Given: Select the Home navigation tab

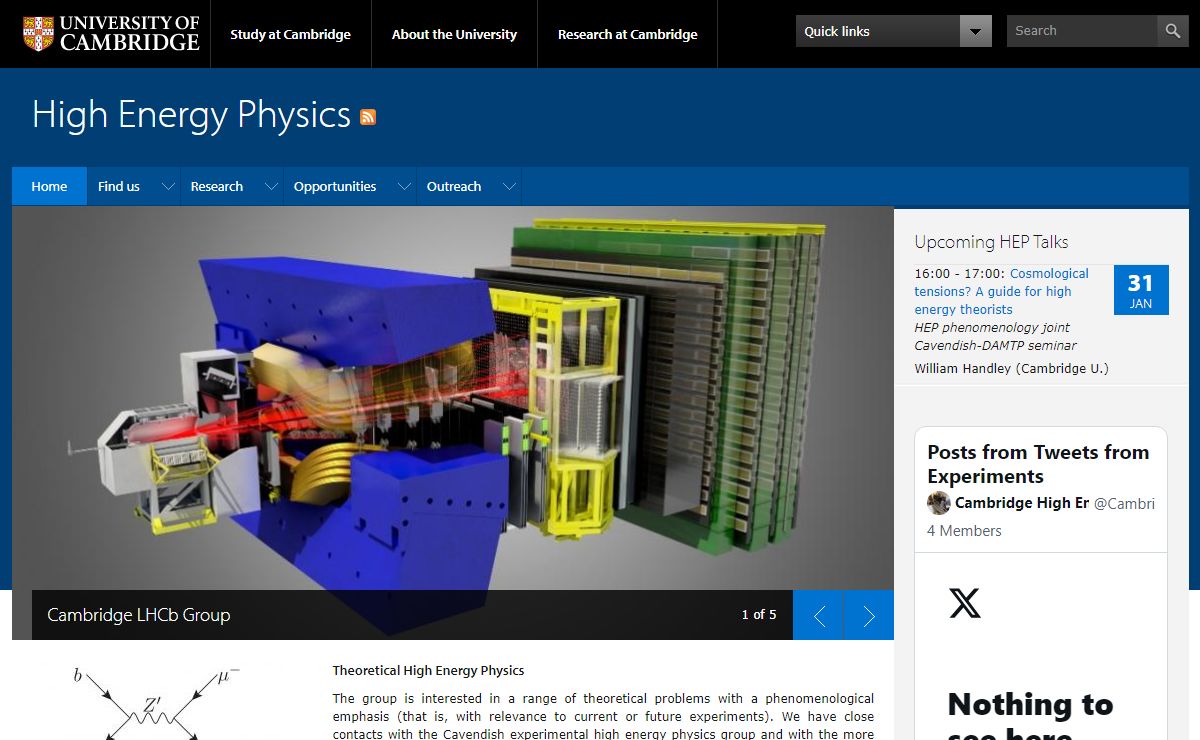Looking at the screenshot, I should coord(49,187).
